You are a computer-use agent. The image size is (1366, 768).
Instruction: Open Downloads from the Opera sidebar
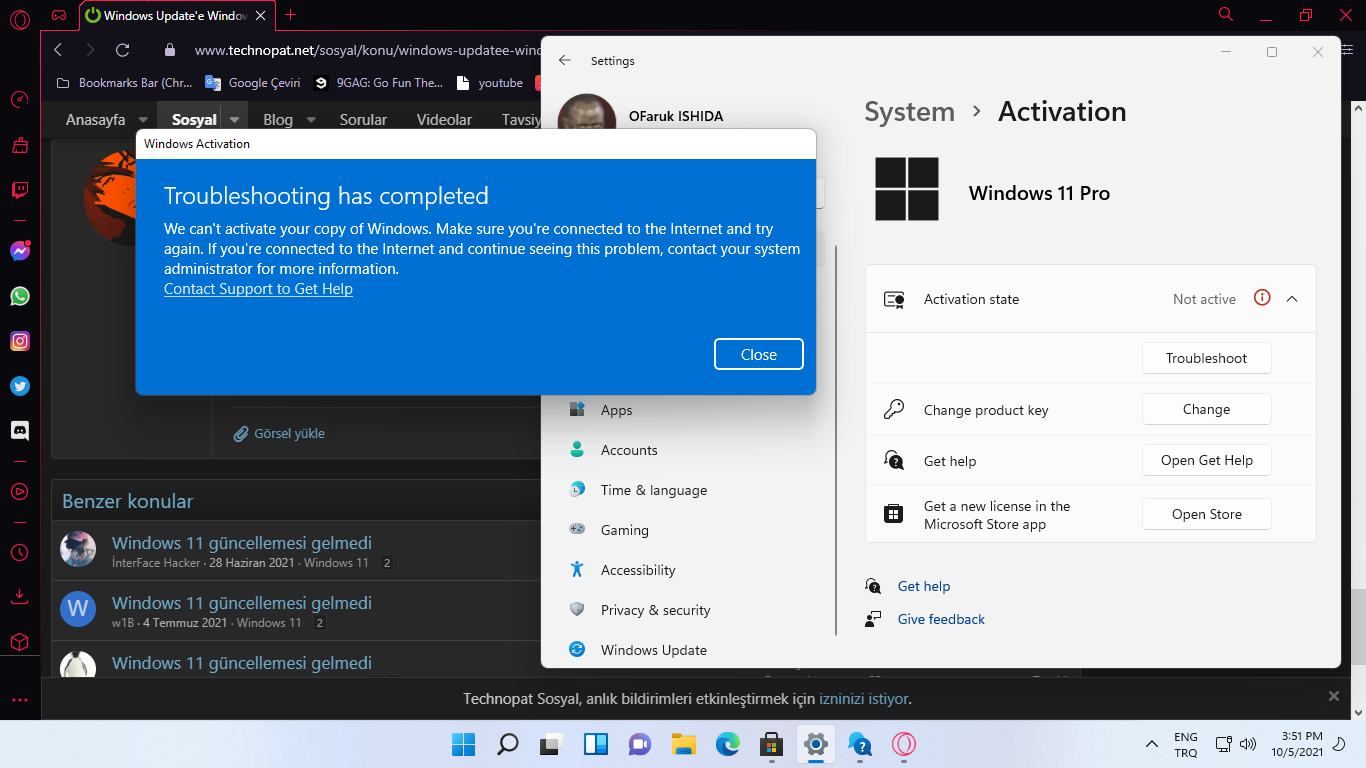(x=20, y=597)
